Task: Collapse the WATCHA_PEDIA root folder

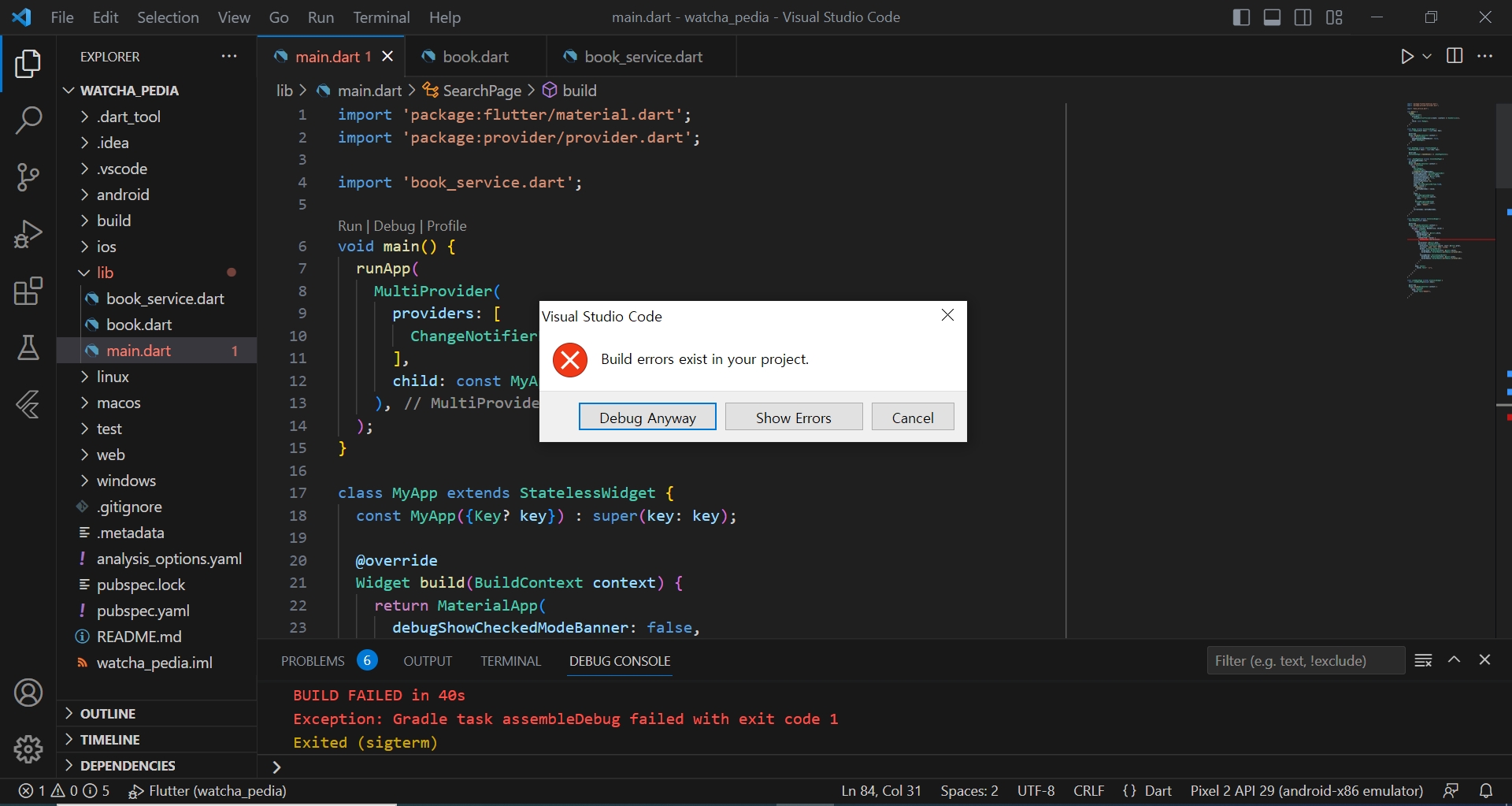Action: (x=157, y=91)
